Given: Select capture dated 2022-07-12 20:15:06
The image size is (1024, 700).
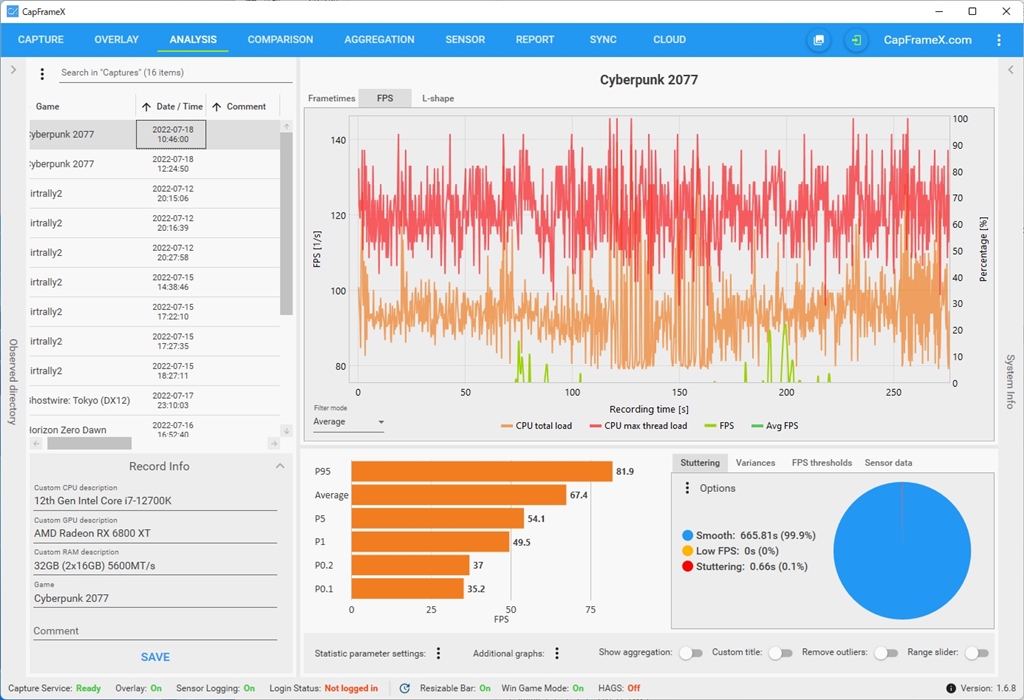Looking at the screenshot, I should 154,193.
